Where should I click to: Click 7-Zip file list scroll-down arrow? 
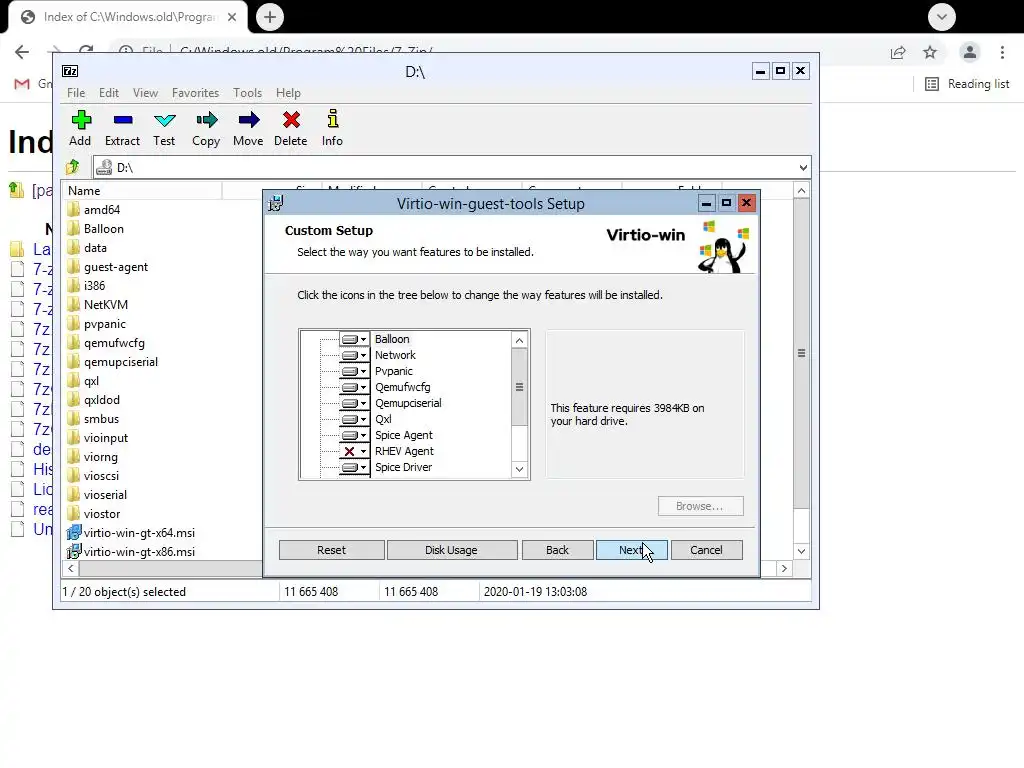click(x=801, y=551)
